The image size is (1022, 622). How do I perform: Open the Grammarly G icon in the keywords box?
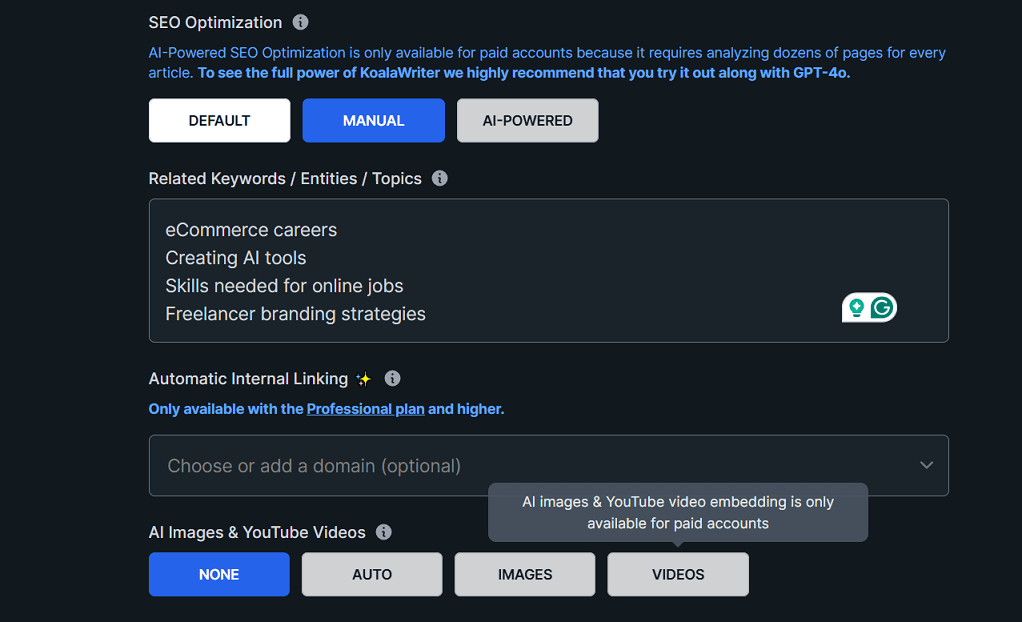point(881,308)
